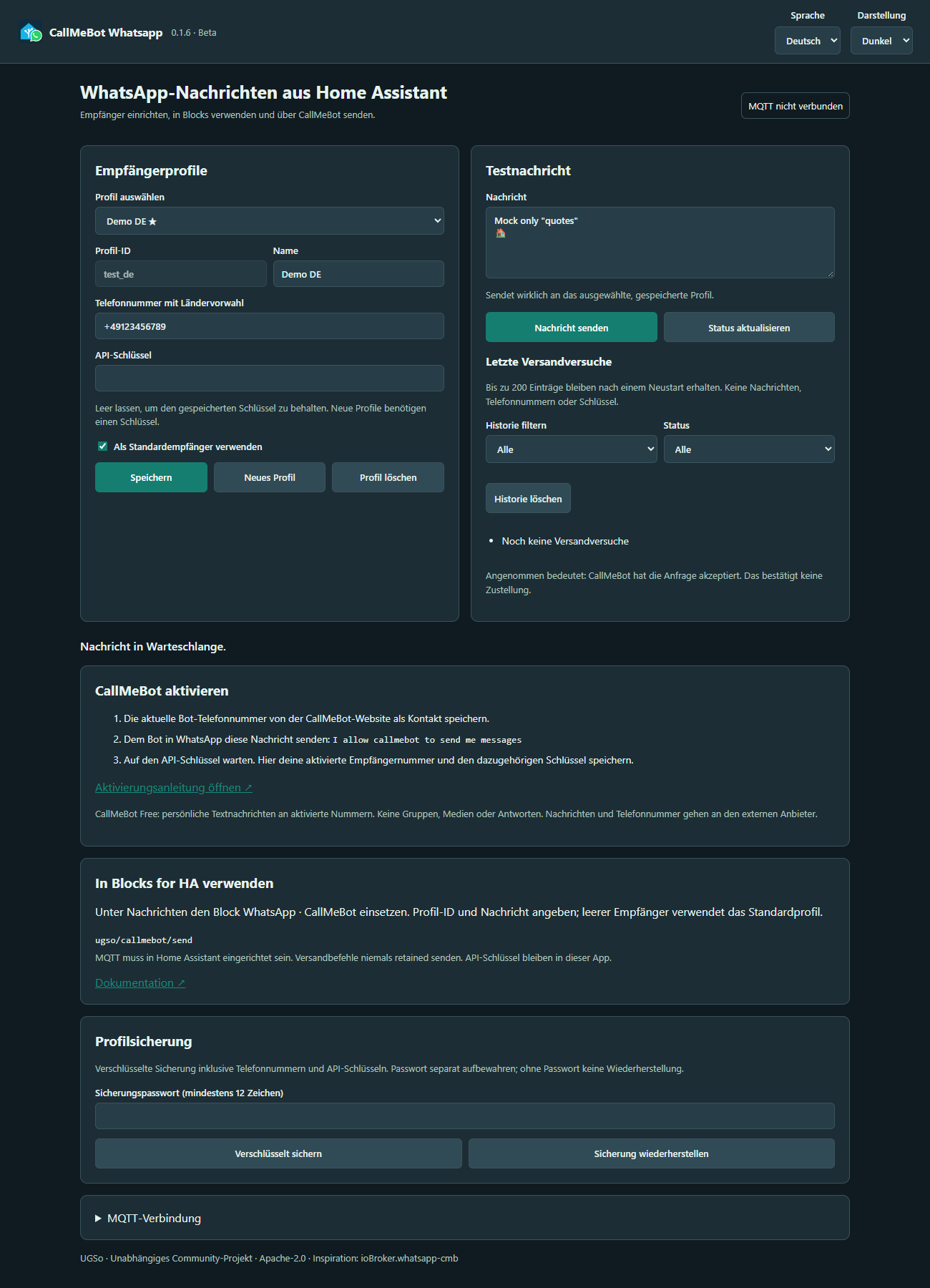Open the Aktivierungsanleitung öffnen link
930x1288 pixels.
pyautogui.click(x=174, y=787)
